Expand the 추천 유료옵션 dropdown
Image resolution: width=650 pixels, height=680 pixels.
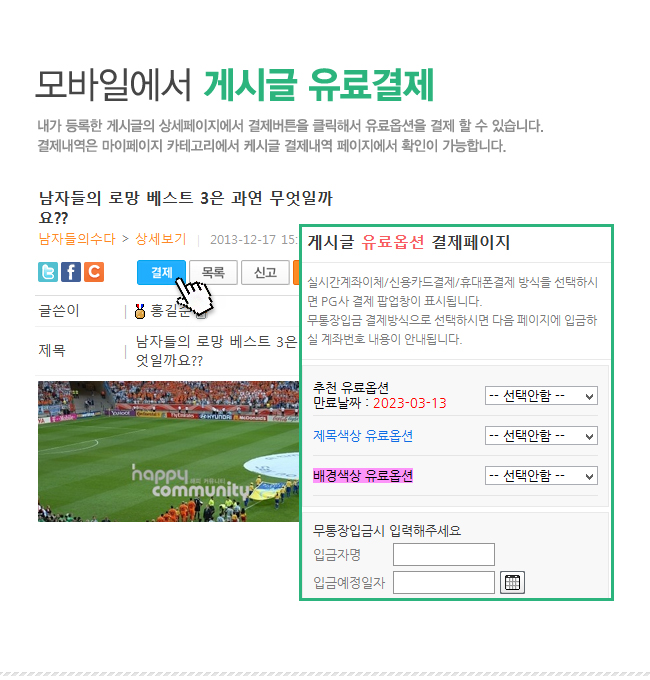pyautogui.click(x=541, y=396)
